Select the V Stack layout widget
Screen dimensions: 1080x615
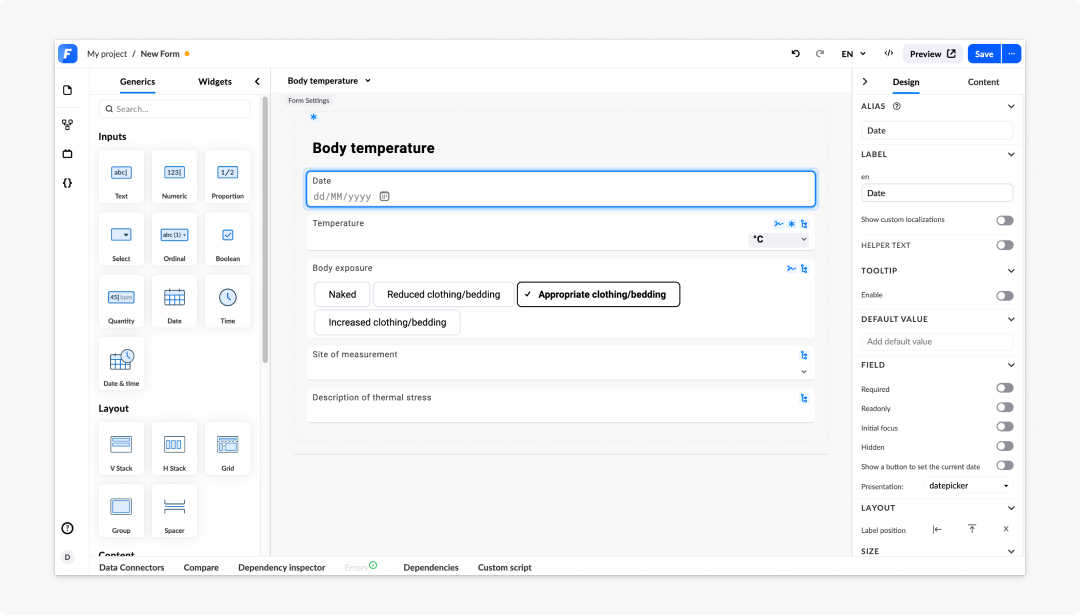[121, 448]
